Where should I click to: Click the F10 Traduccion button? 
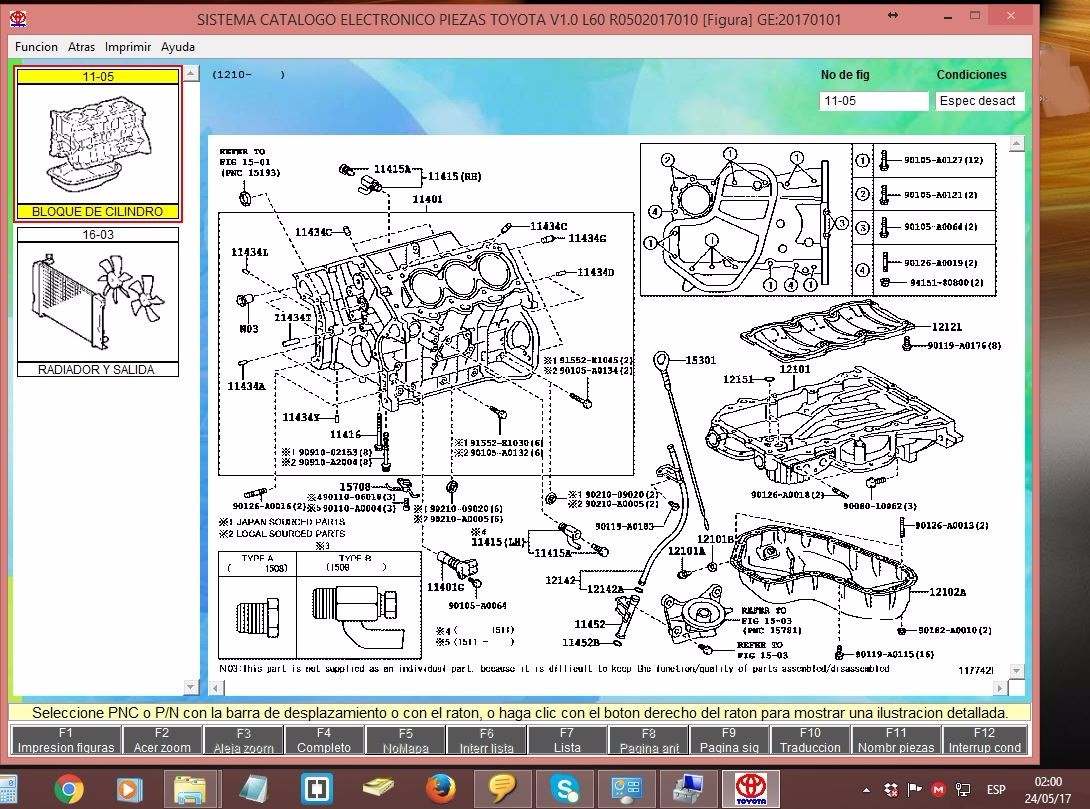[x=810, y=740]
